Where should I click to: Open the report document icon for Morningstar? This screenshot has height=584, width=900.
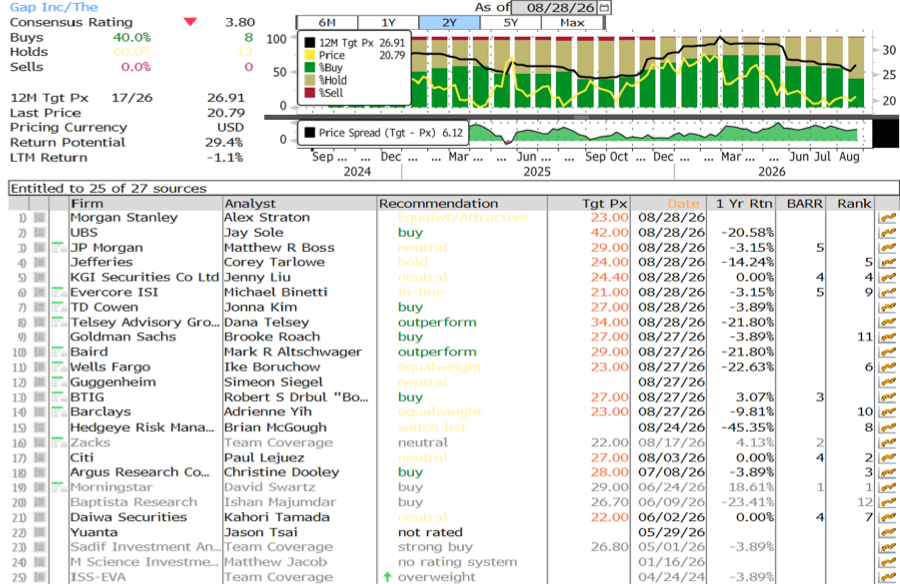[59, 487]
